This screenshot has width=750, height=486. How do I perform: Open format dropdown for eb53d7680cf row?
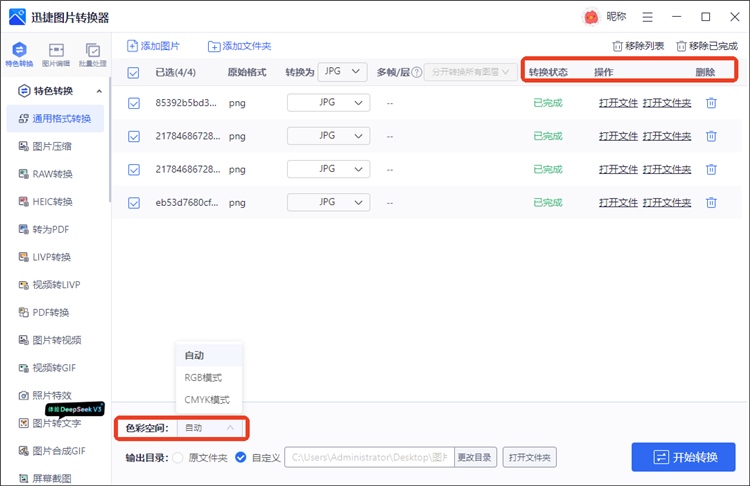pos(329,202)
